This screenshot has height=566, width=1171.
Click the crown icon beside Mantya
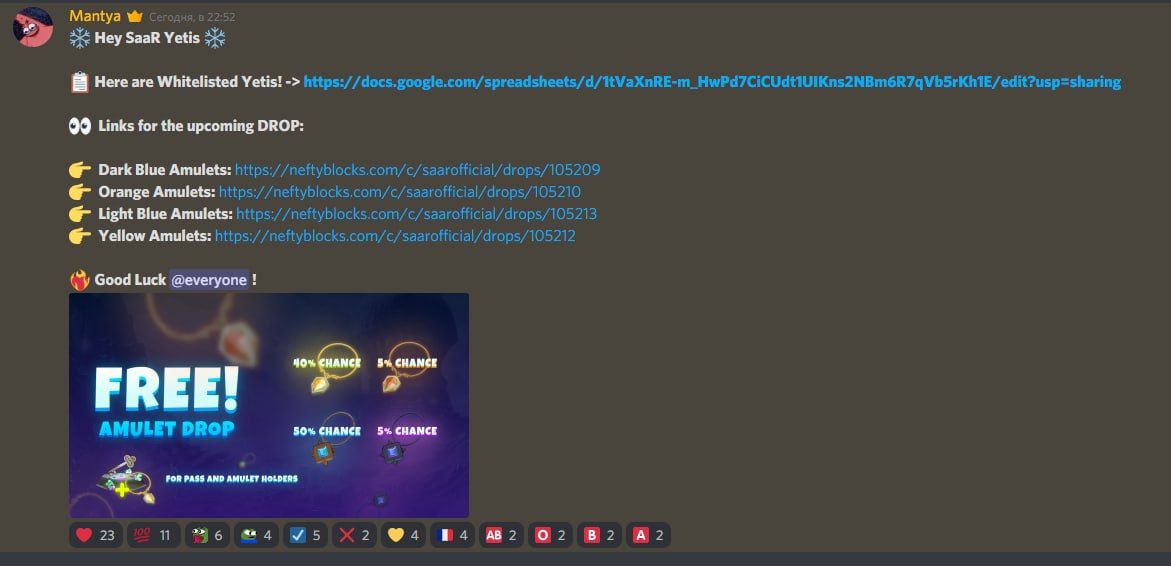coord(134,16)
